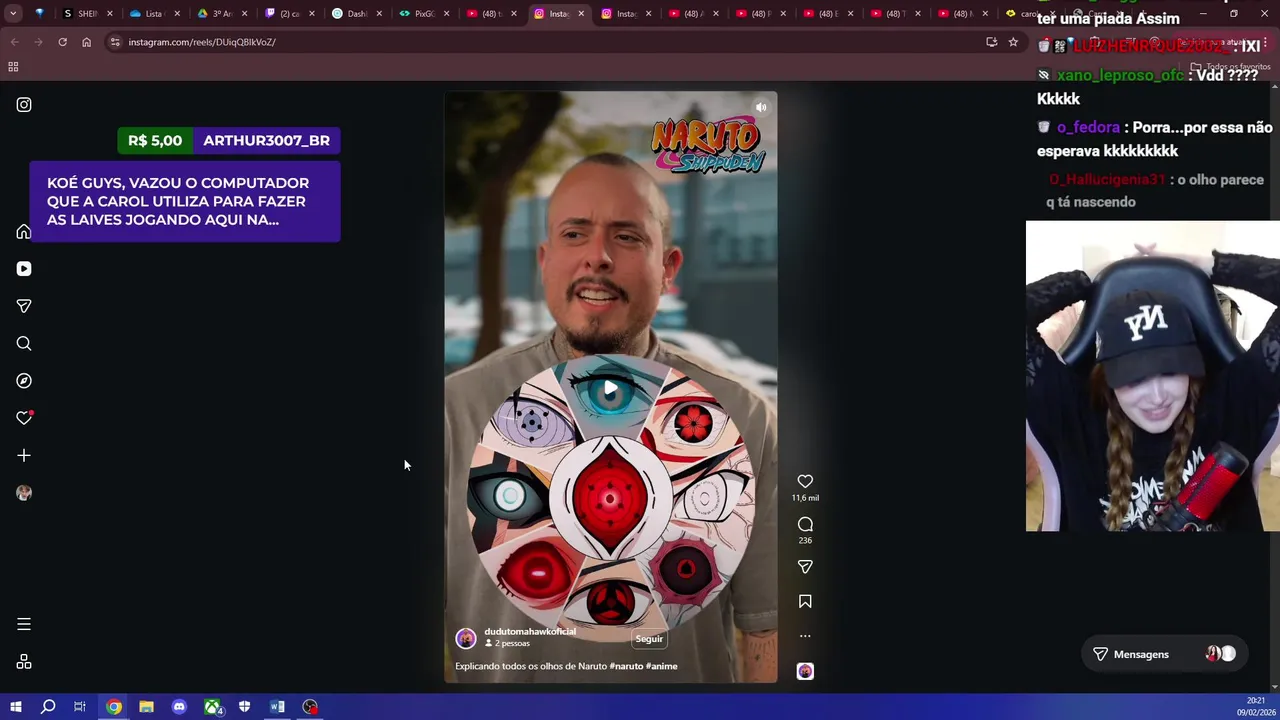Open the sidebar Direct messages icon
Viewport: 1280px width, 720px height.
coord(24,306)
